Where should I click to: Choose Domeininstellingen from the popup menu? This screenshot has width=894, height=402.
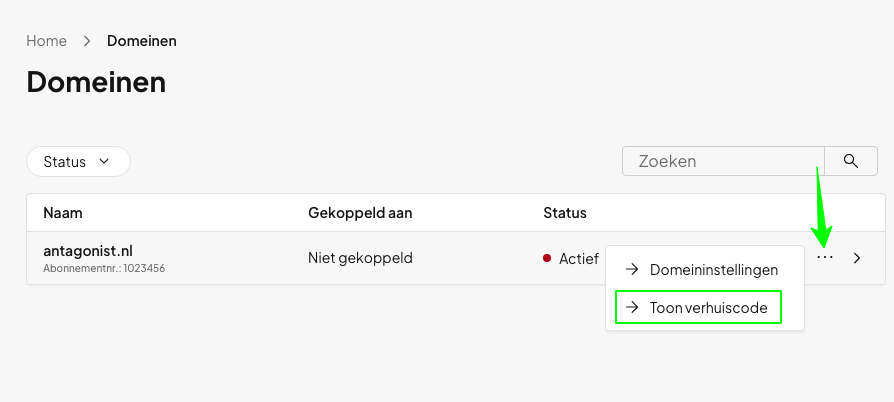coord(713,270)
